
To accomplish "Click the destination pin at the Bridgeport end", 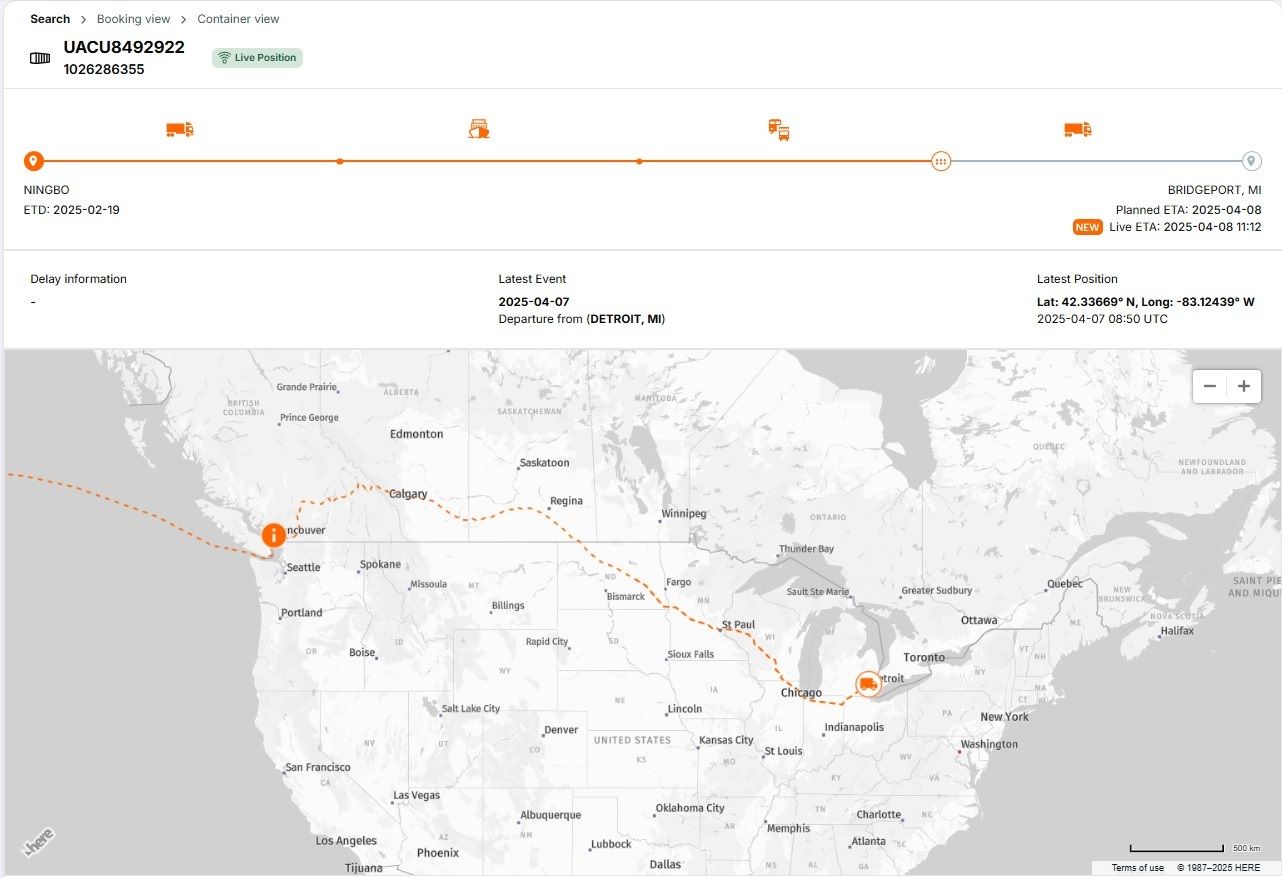I will point(1252,160).
